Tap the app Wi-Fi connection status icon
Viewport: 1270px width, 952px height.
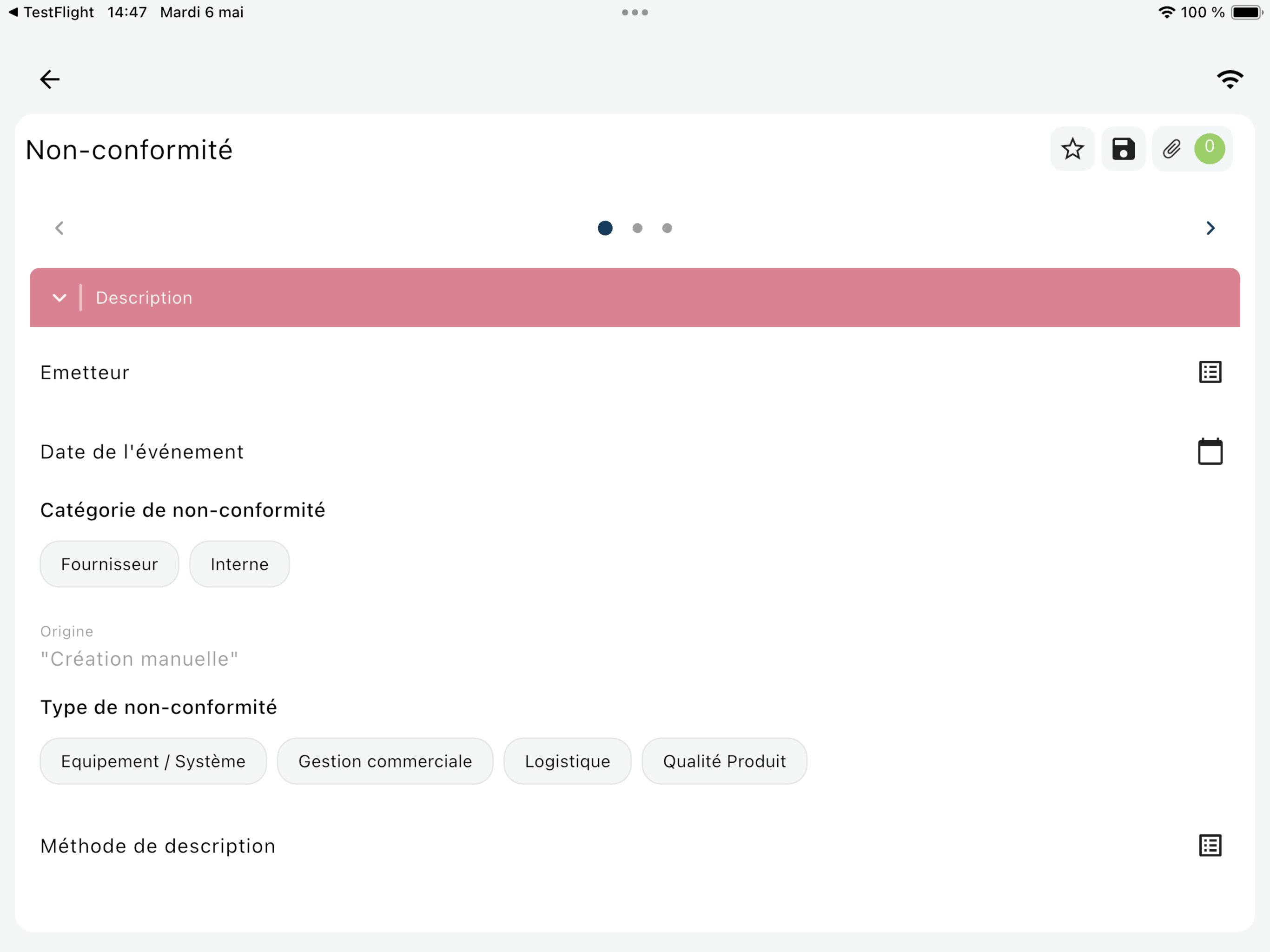[x=1230, y=79]
